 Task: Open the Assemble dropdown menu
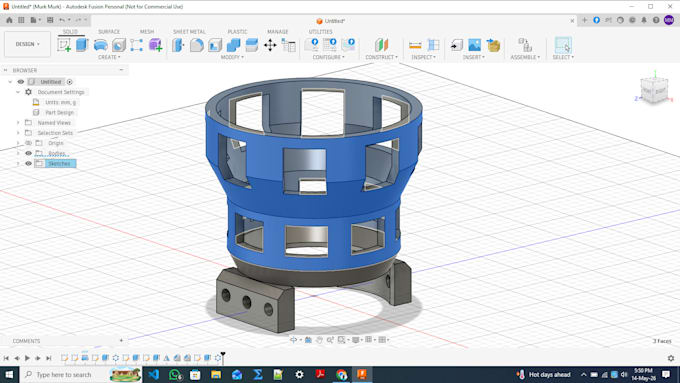(525, 57)
